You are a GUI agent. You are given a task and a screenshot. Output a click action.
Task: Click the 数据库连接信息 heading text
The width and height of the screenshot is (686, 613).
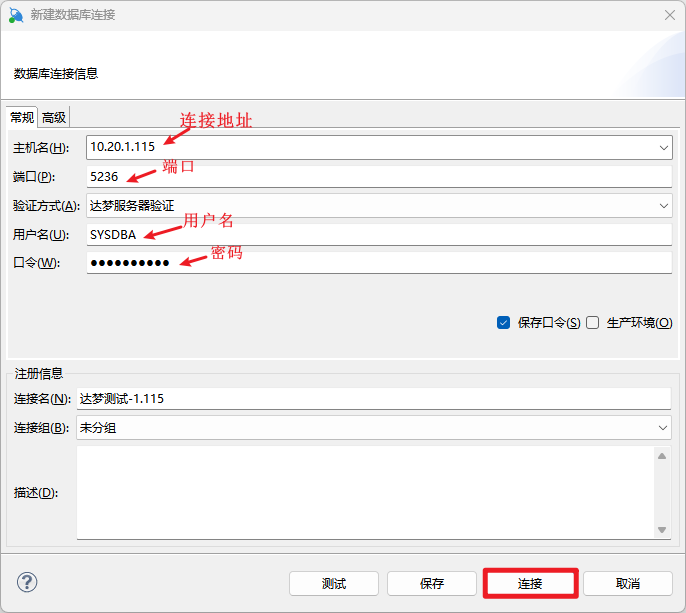(56, 74)
